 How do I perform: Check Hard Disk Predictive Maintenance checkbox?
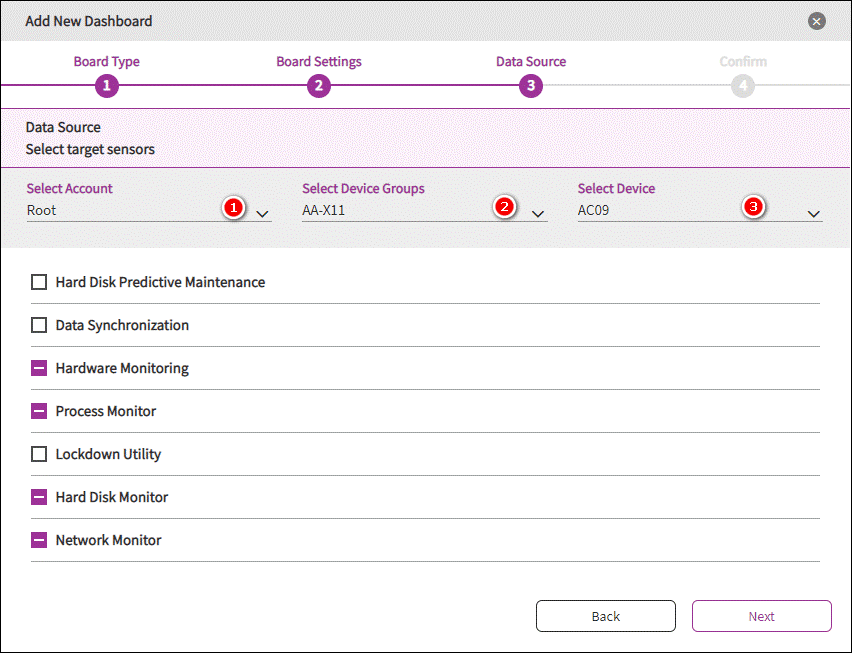pyautogui.click(x=39, y=282)
